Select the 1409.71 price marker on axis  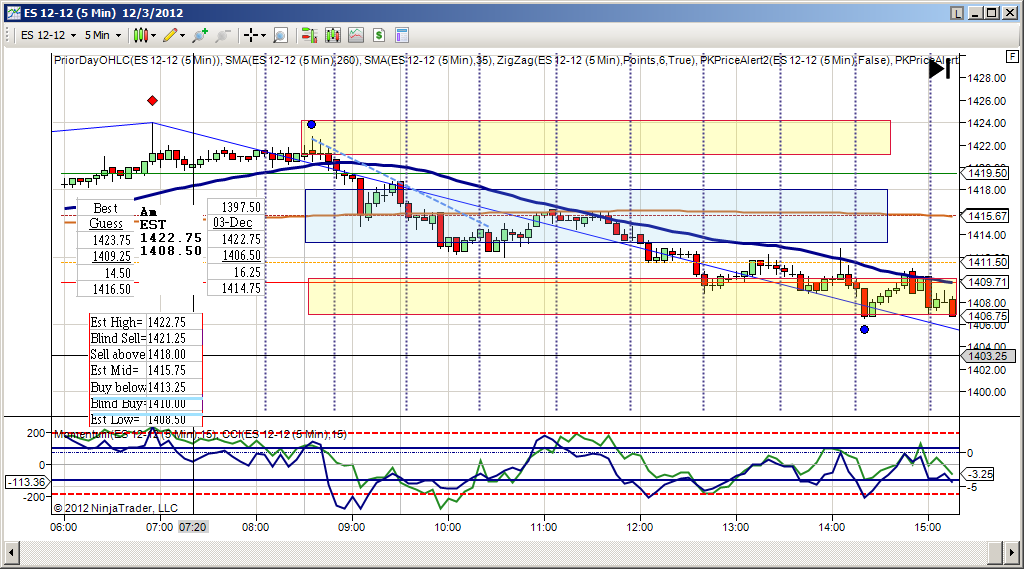(x=987, y=282)
